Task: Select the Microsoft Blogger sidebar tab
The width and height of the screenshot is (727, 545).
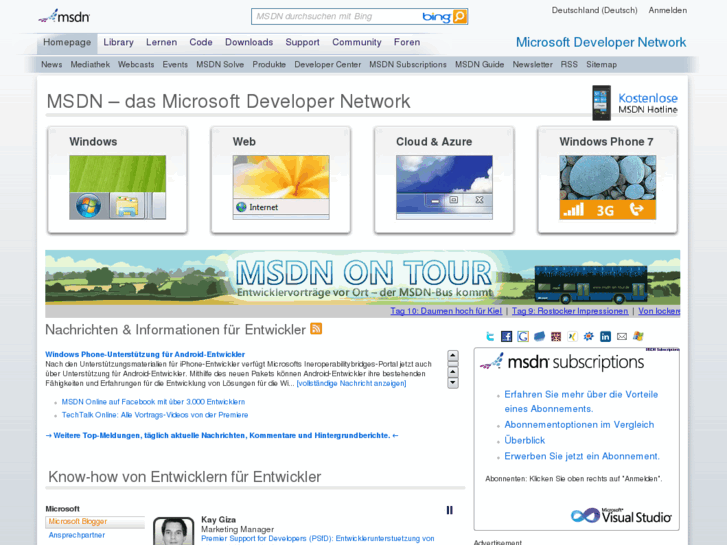Action: tap(95, 522)
